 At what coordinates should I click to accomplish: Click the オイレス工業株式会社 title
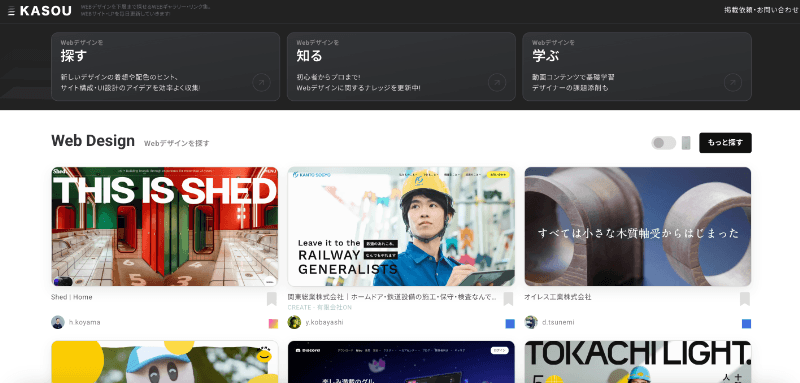(558, 297)
